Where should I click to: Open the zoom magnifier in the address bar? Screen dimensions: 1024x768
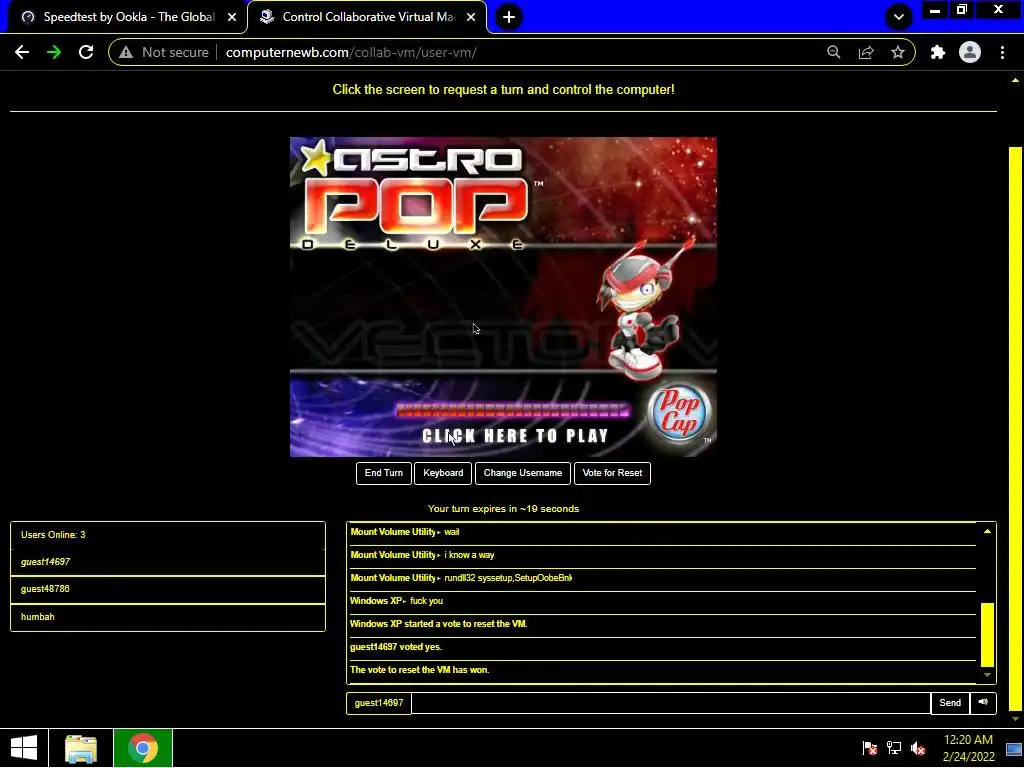pos(833,52)
